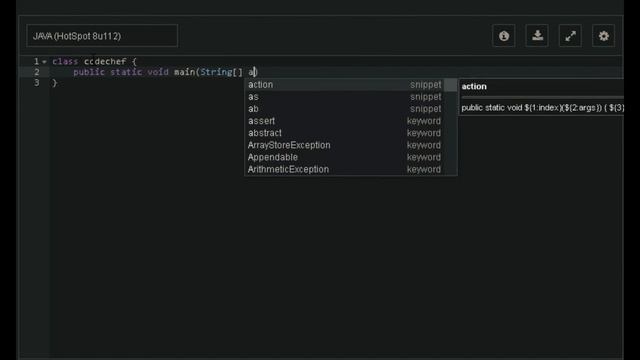Click the 'action' title in snippet preview tooltip
This screenshot has width=640, height=360.
(x=474, y=87)
